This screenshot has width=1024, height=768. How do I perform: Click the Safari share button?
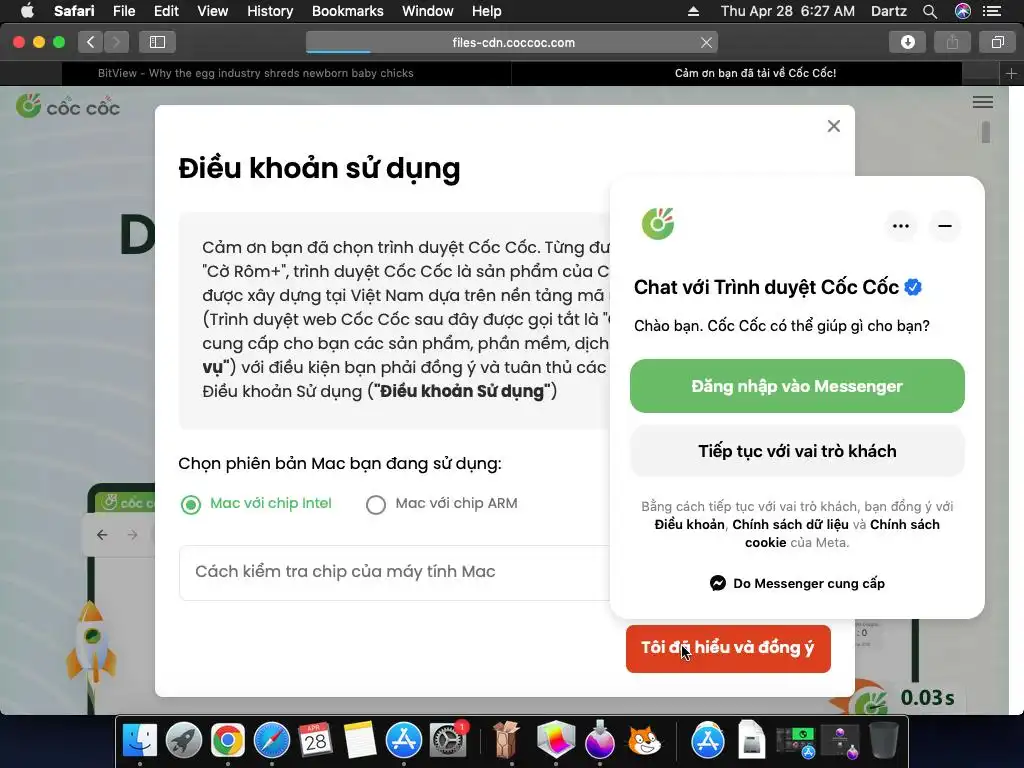click(952, 42)
